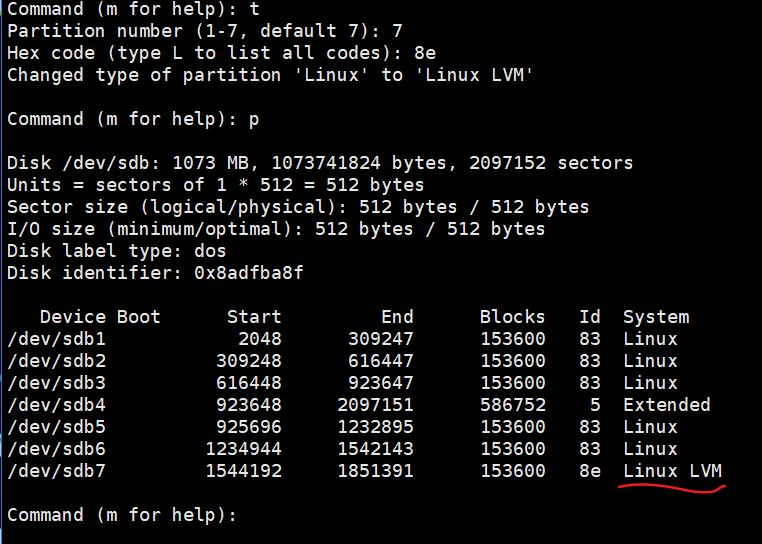This screenshot has height=544, width=762.
Task: Click the 'Start' column header
Action: pyautogui.click(x=254, y=317)
